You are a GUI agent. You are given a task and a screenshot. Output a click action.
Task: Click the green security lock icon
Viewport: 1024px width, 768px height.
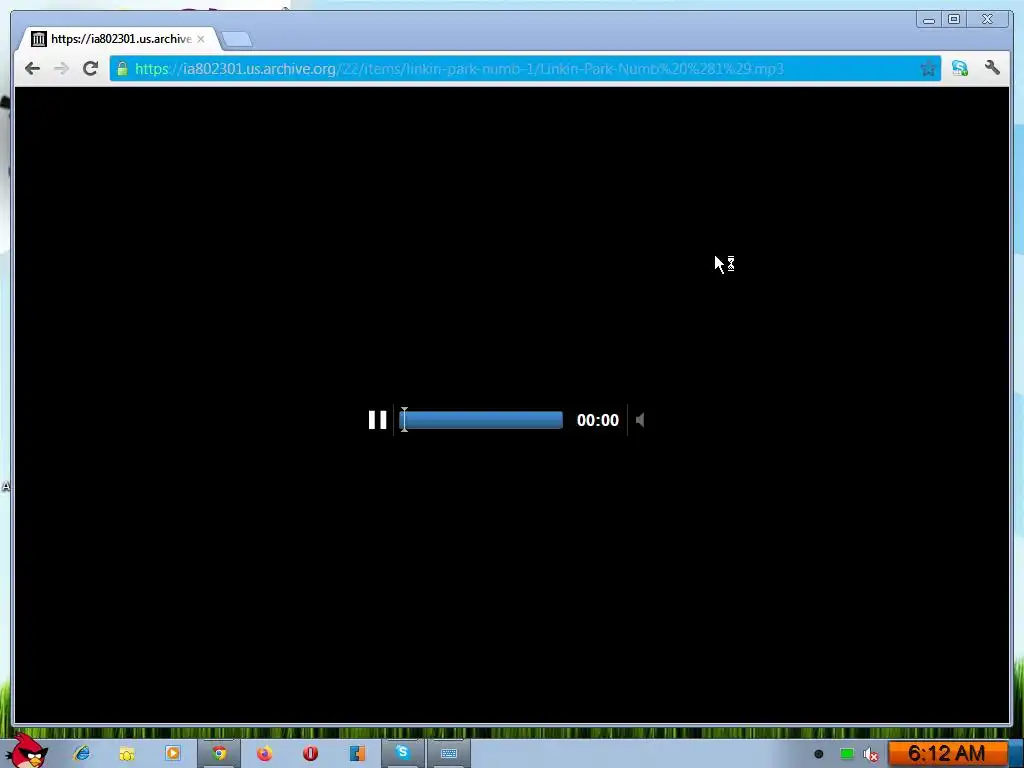pos(122,69)
